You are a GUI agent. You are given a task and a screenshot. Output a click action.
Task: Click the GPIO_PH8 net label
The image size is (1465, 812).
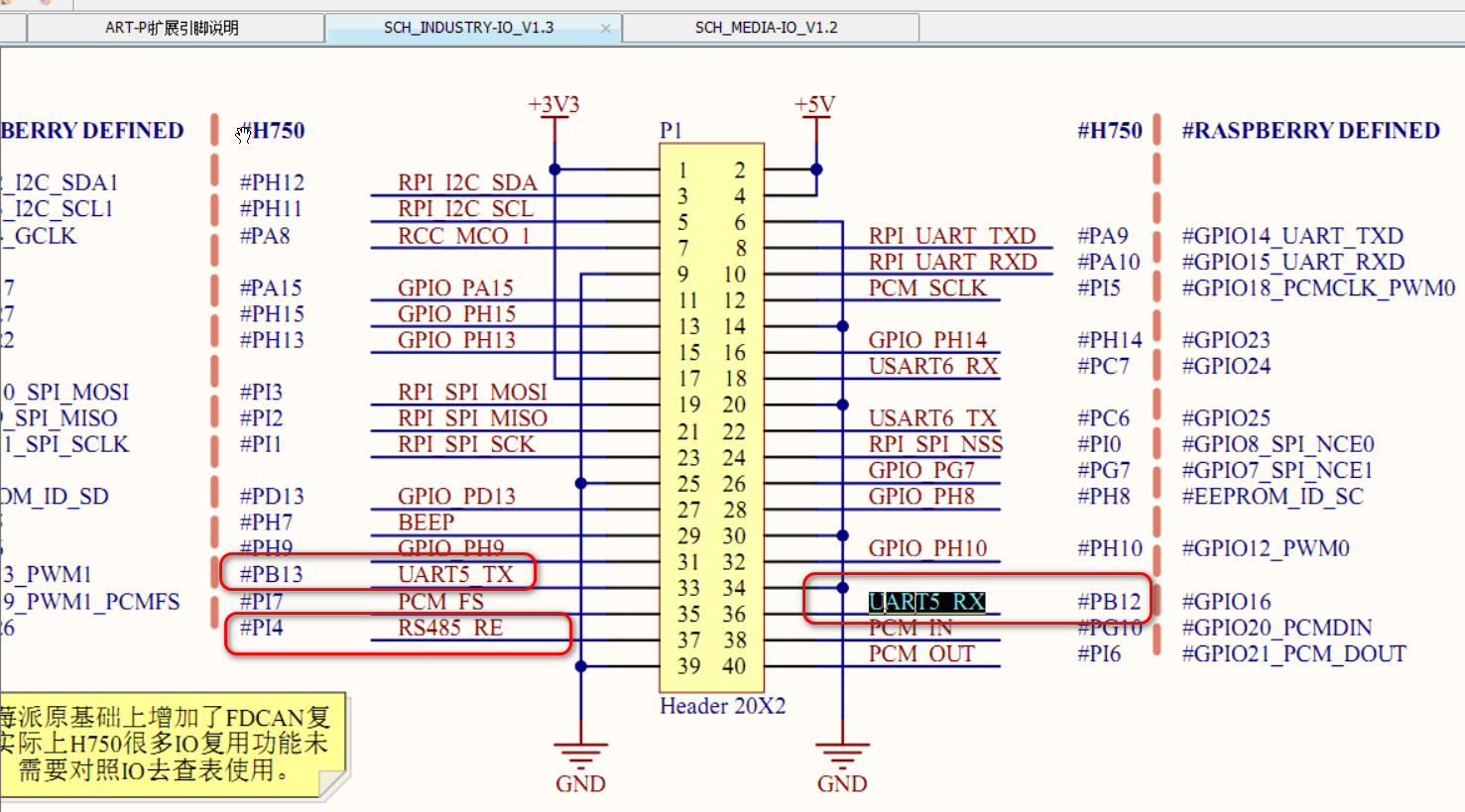[x=922, y=497]
